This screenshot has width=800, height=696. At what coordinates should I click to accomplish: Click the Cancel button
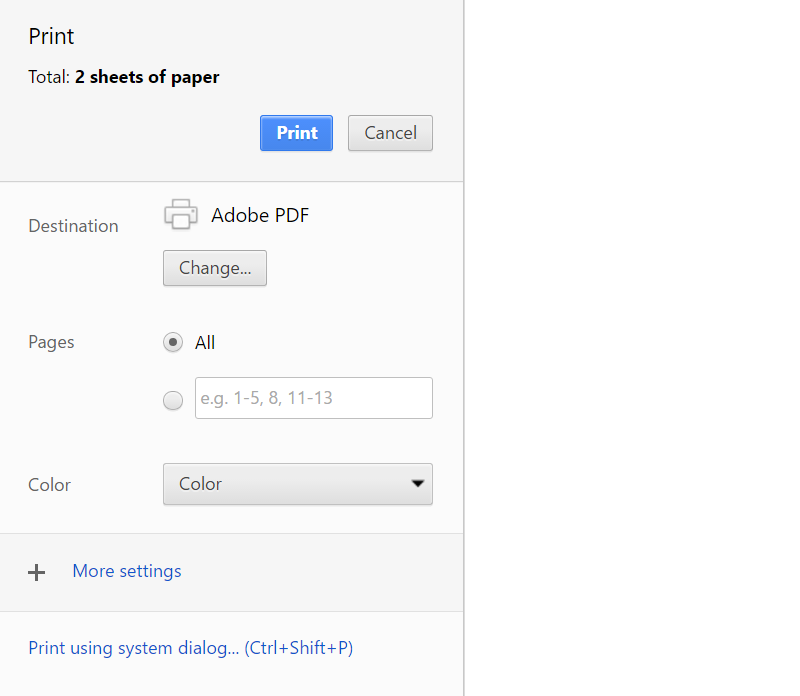point(389,132)
